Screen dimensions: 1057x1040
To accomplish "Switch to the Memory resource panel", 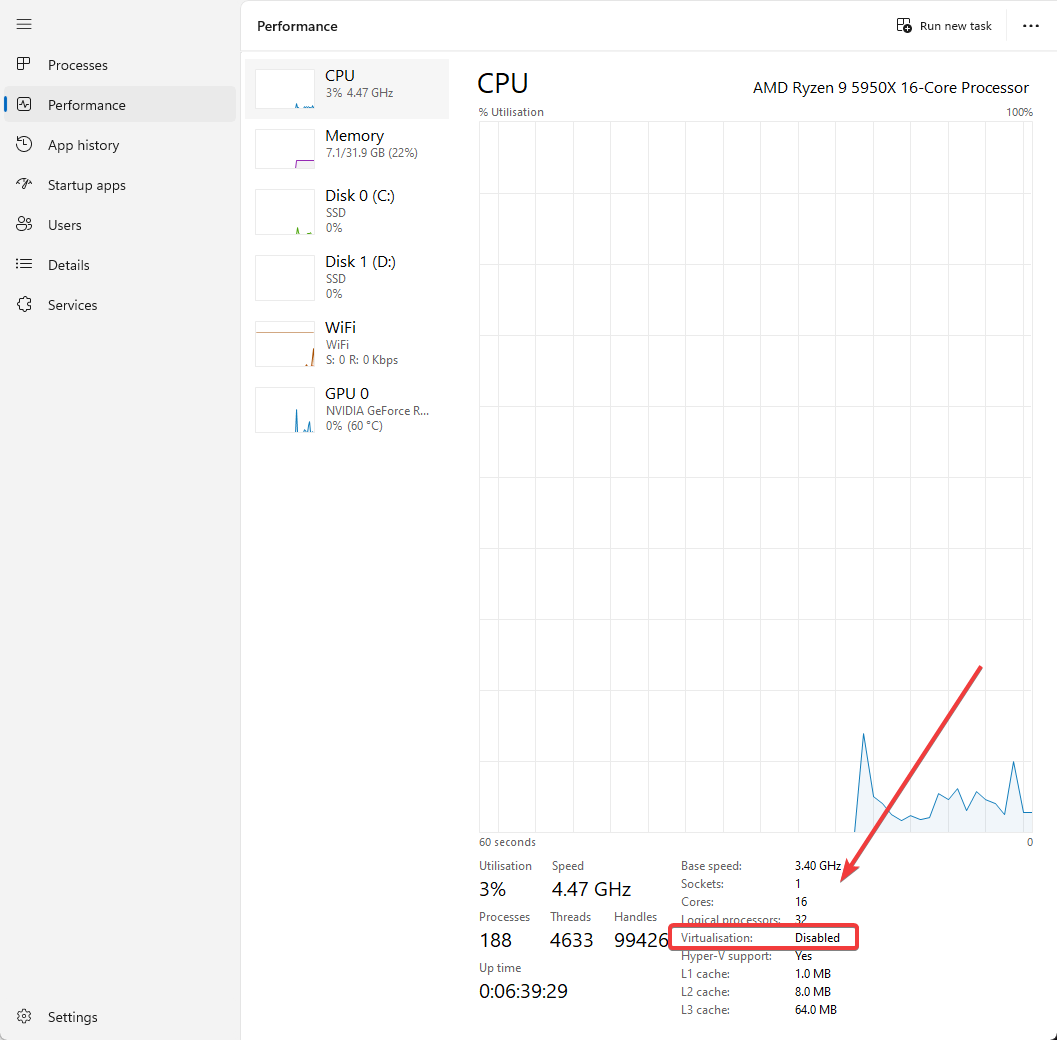I will 347,149.
